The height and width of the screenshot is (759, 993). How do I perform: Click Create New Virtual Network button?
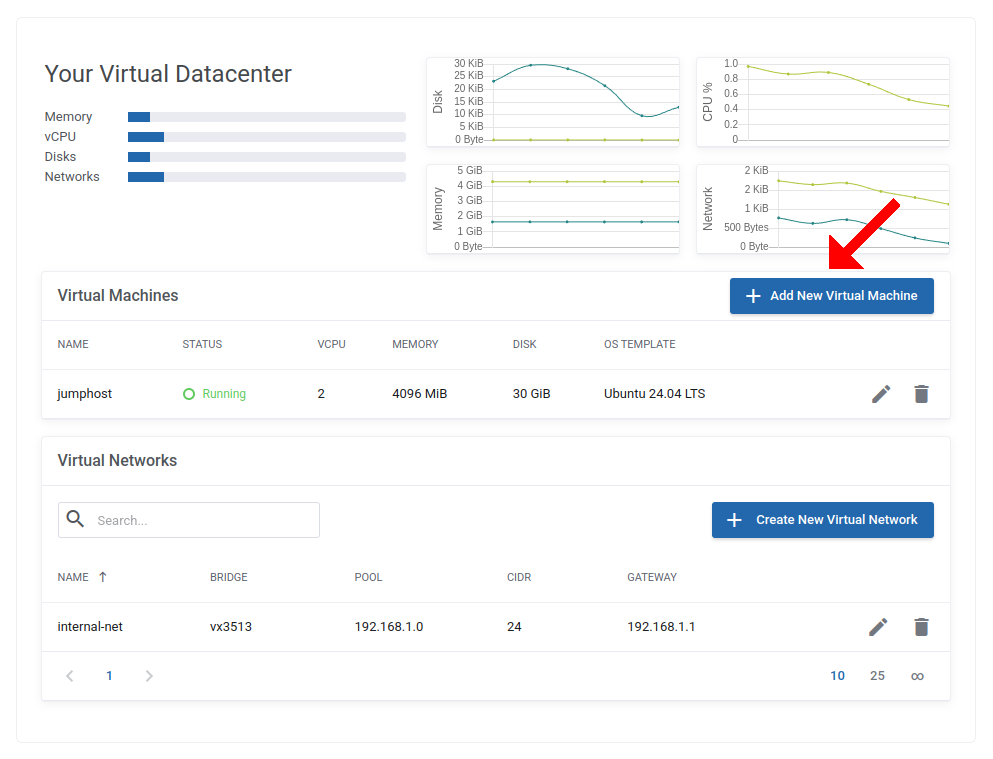click(x=823, y=520)
